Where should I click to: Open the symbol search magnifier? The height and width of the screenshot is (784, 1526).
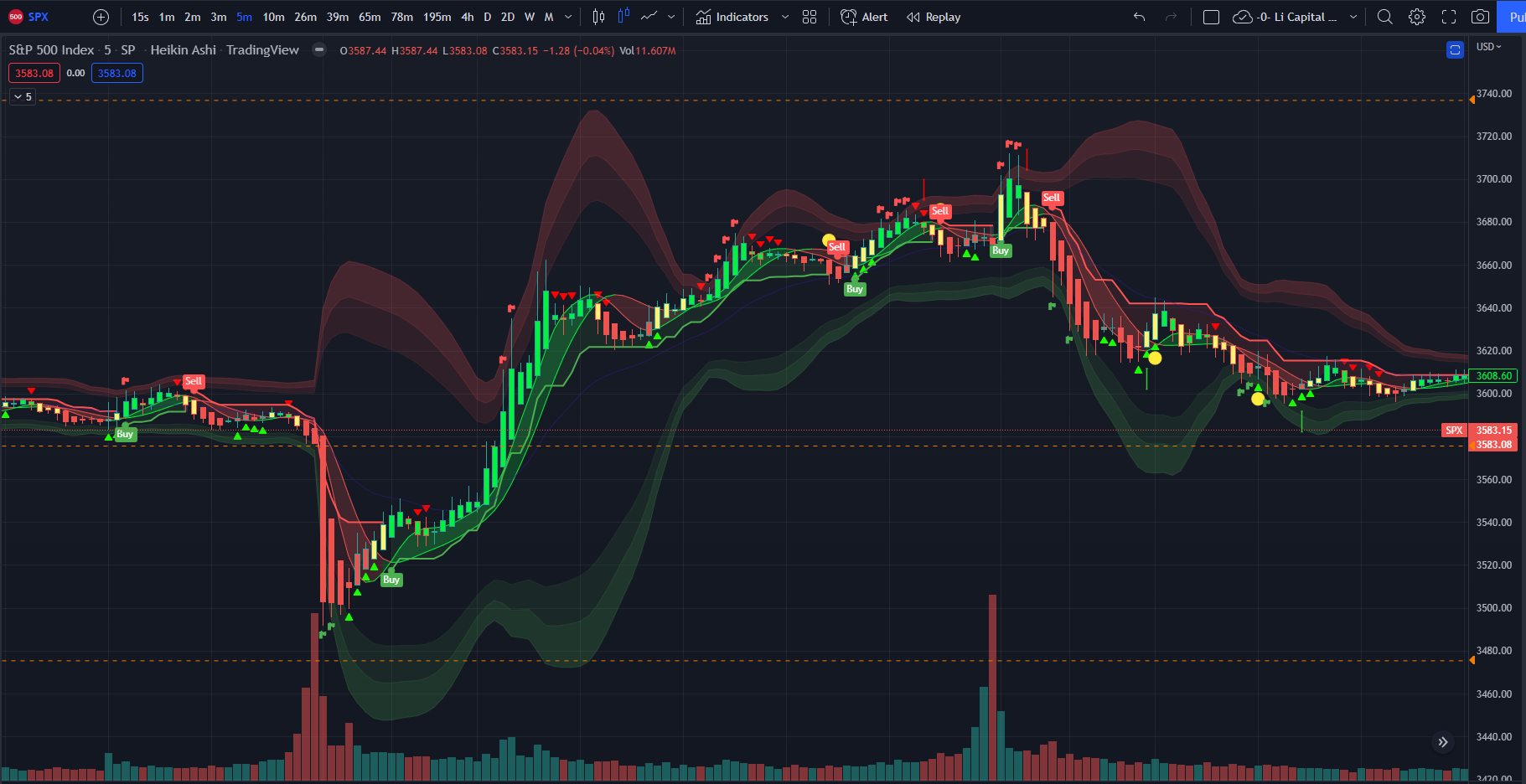click(1384, 17)
